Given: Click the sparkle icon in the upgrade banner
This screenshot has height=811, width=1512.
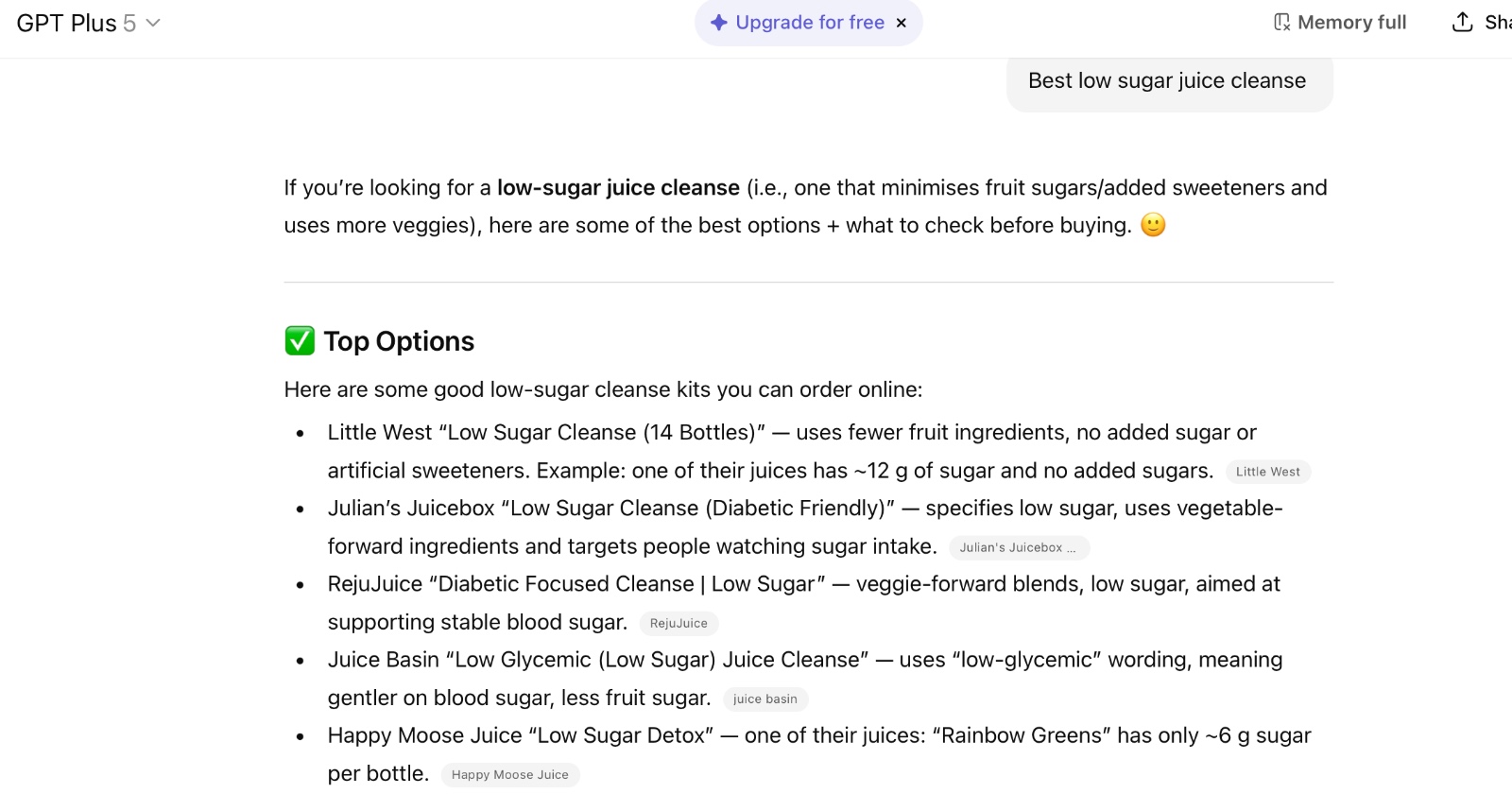Looking at the screenshot, I should click(x=719, y=23).
